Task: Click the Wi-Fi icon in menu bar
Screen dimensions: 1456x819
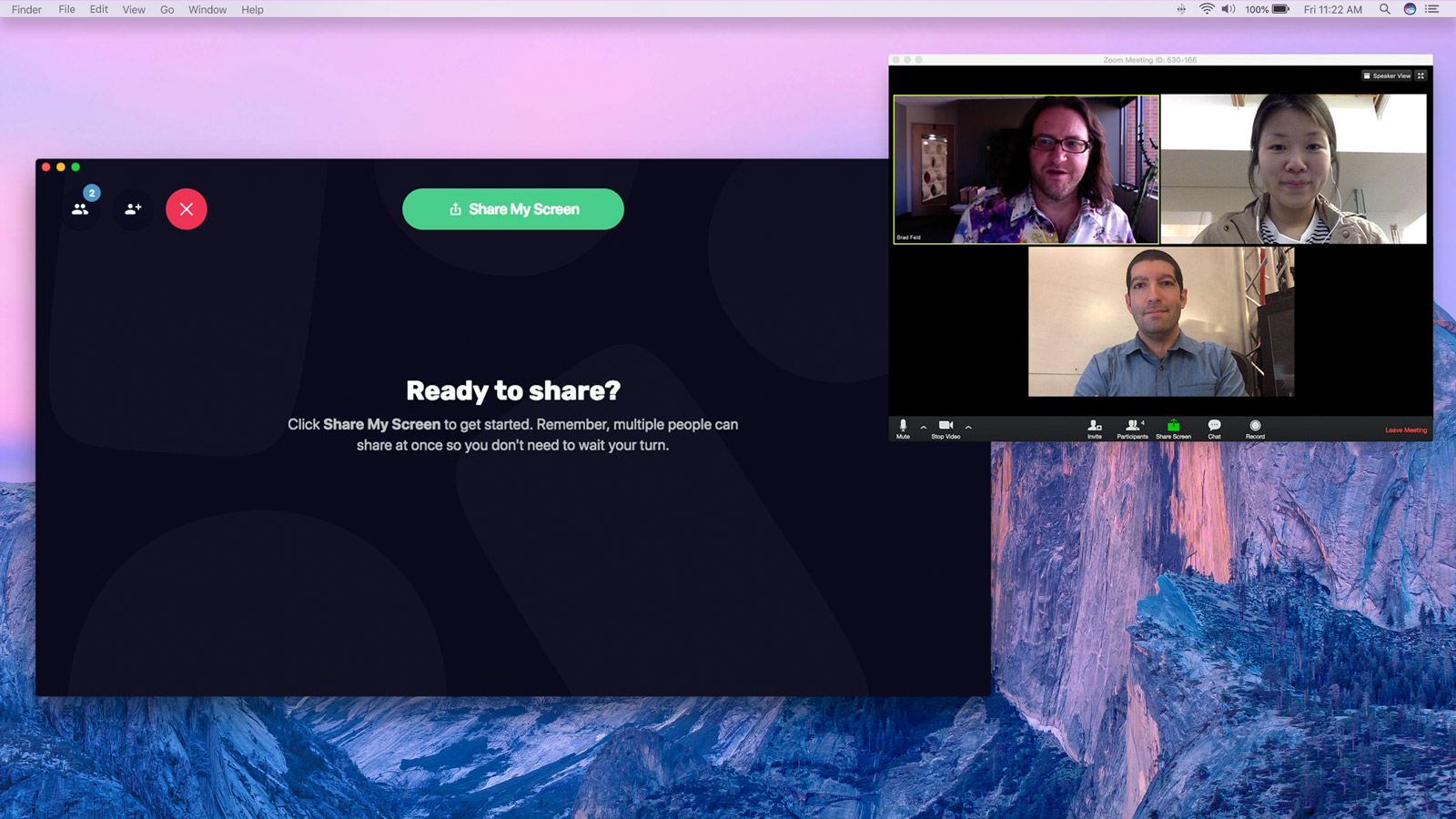Action: tap(1207, 9)
